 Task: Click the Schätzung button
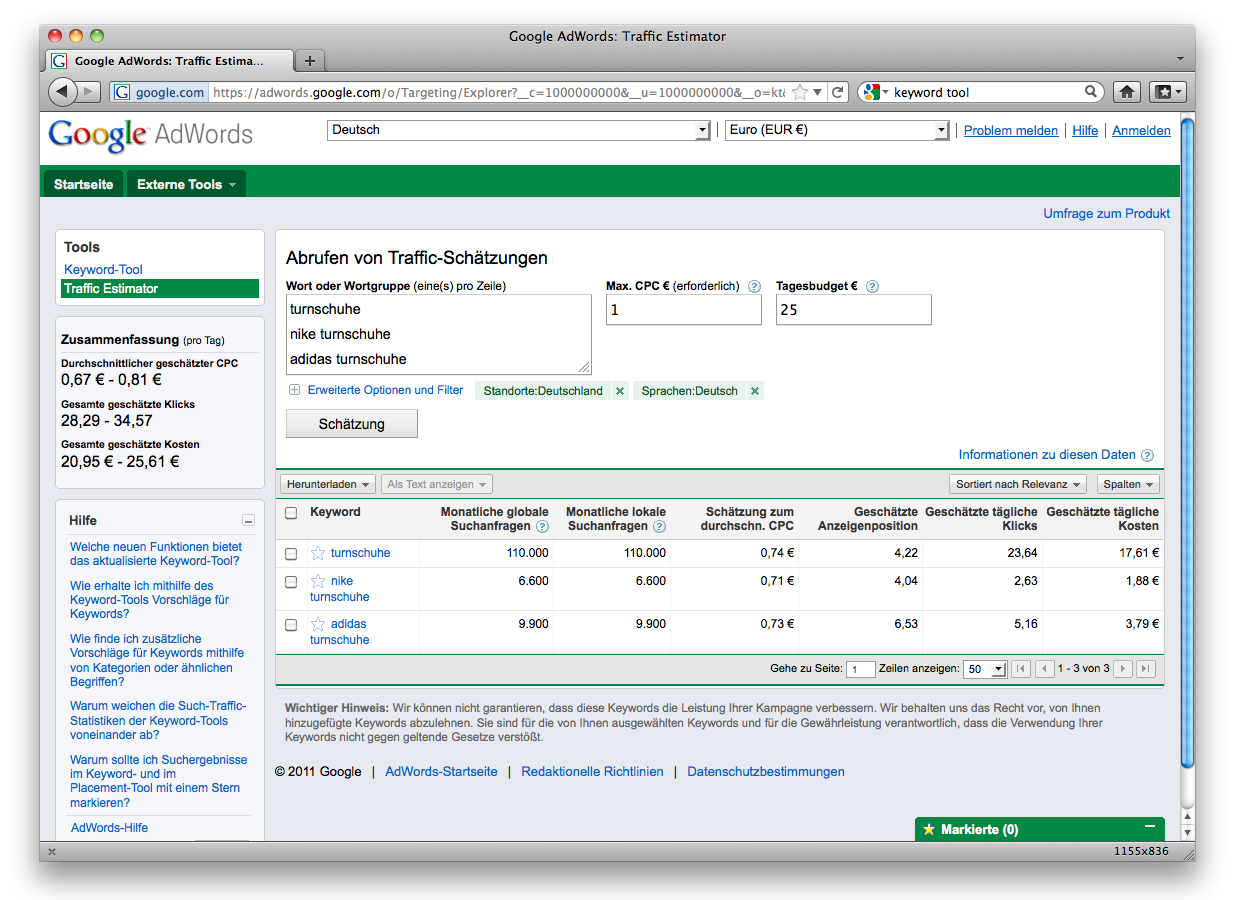(352, 424)
